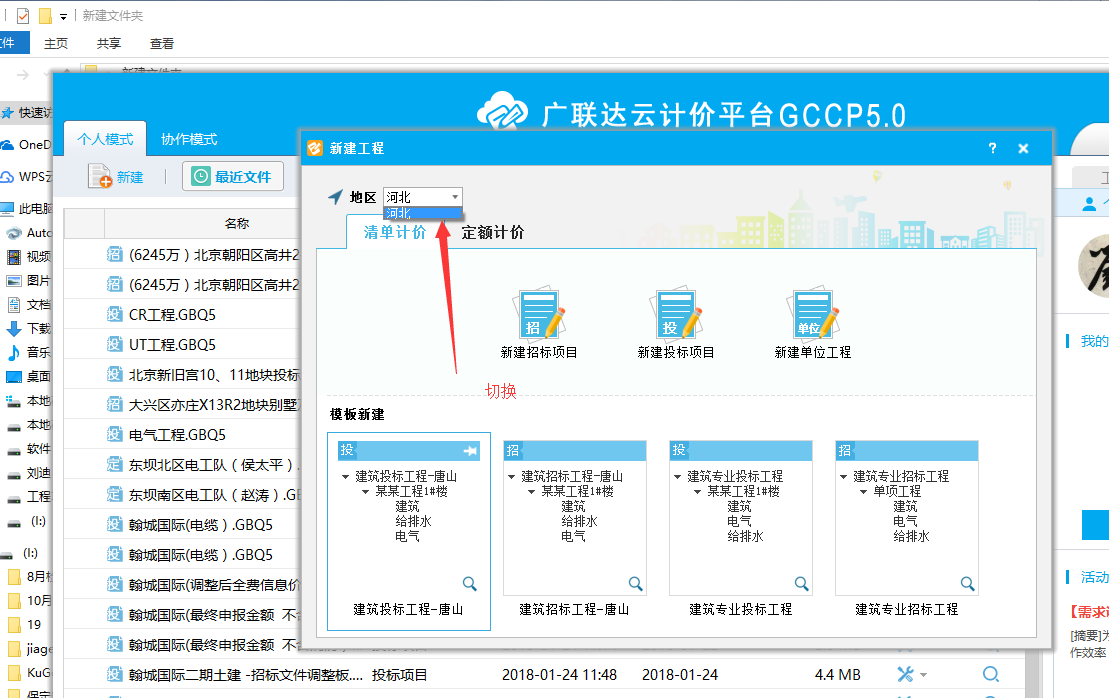Click 音乐 in Explorer sidebar
Viewport: 1109px width, 698px height.
(x=28, y=352)
